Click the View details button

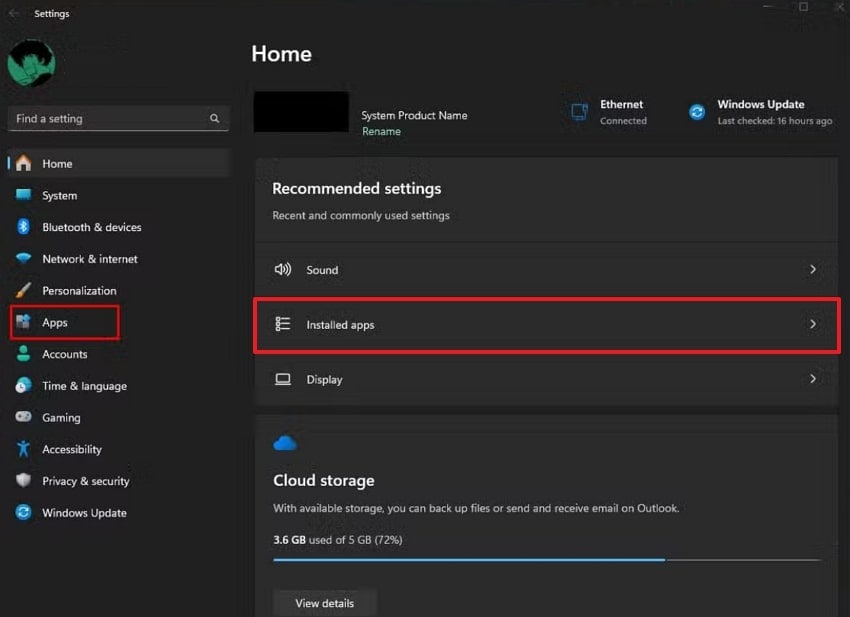point(325,603)
